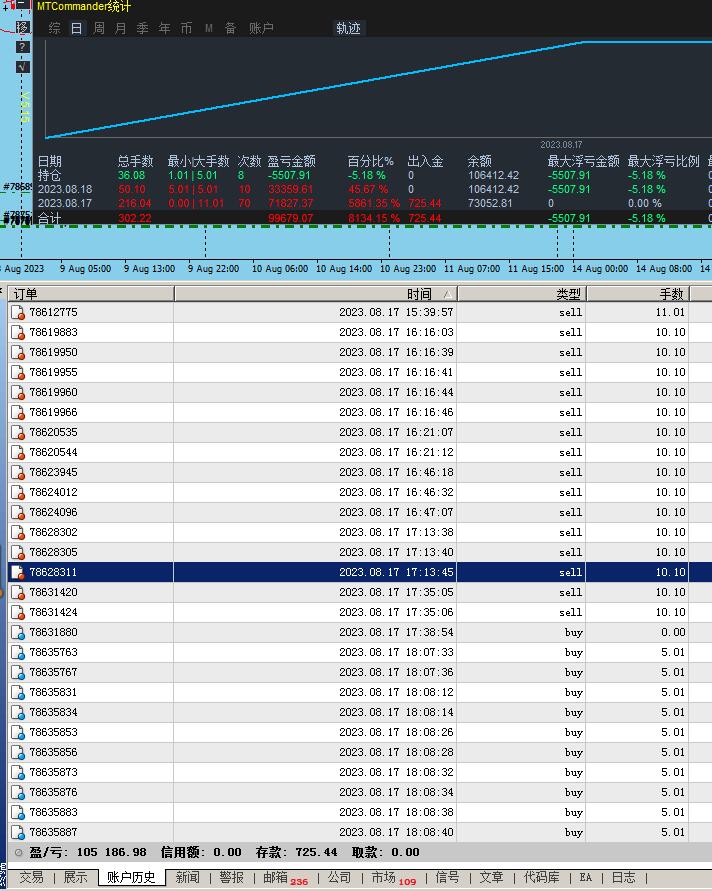Click the sort arrow in the 时间 header

pos(448,294)
